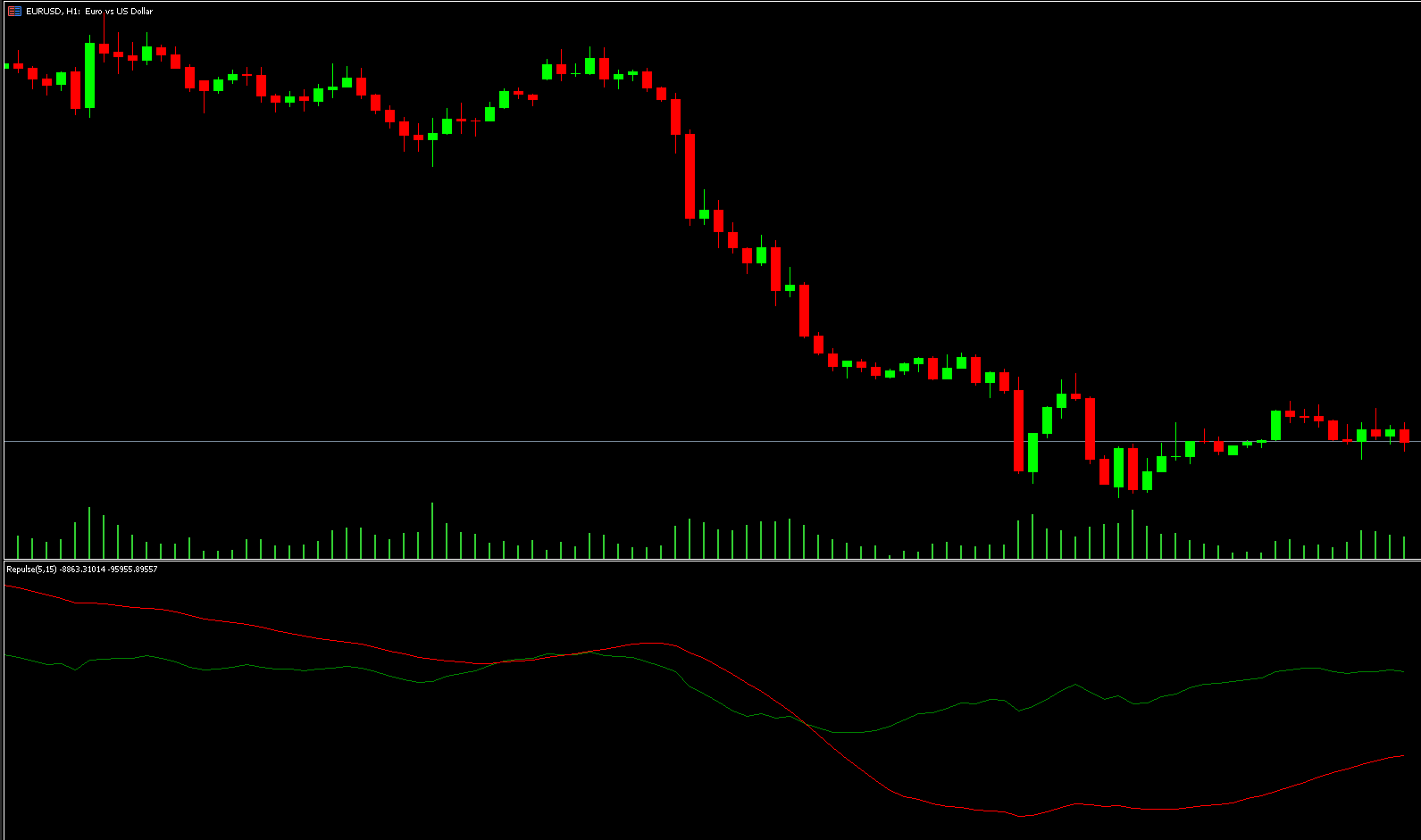Screen dimensions: 1421x840
Task: Click the rightmost candlestick on the chart
Action: [1404, 436]
